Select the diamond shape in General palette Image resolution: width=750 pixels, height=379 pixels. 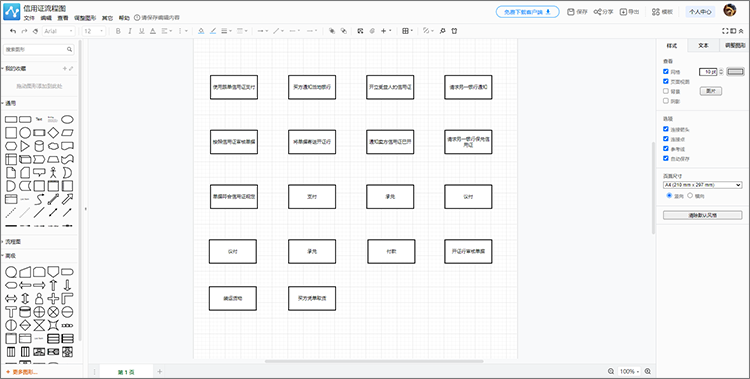[54, 133]
